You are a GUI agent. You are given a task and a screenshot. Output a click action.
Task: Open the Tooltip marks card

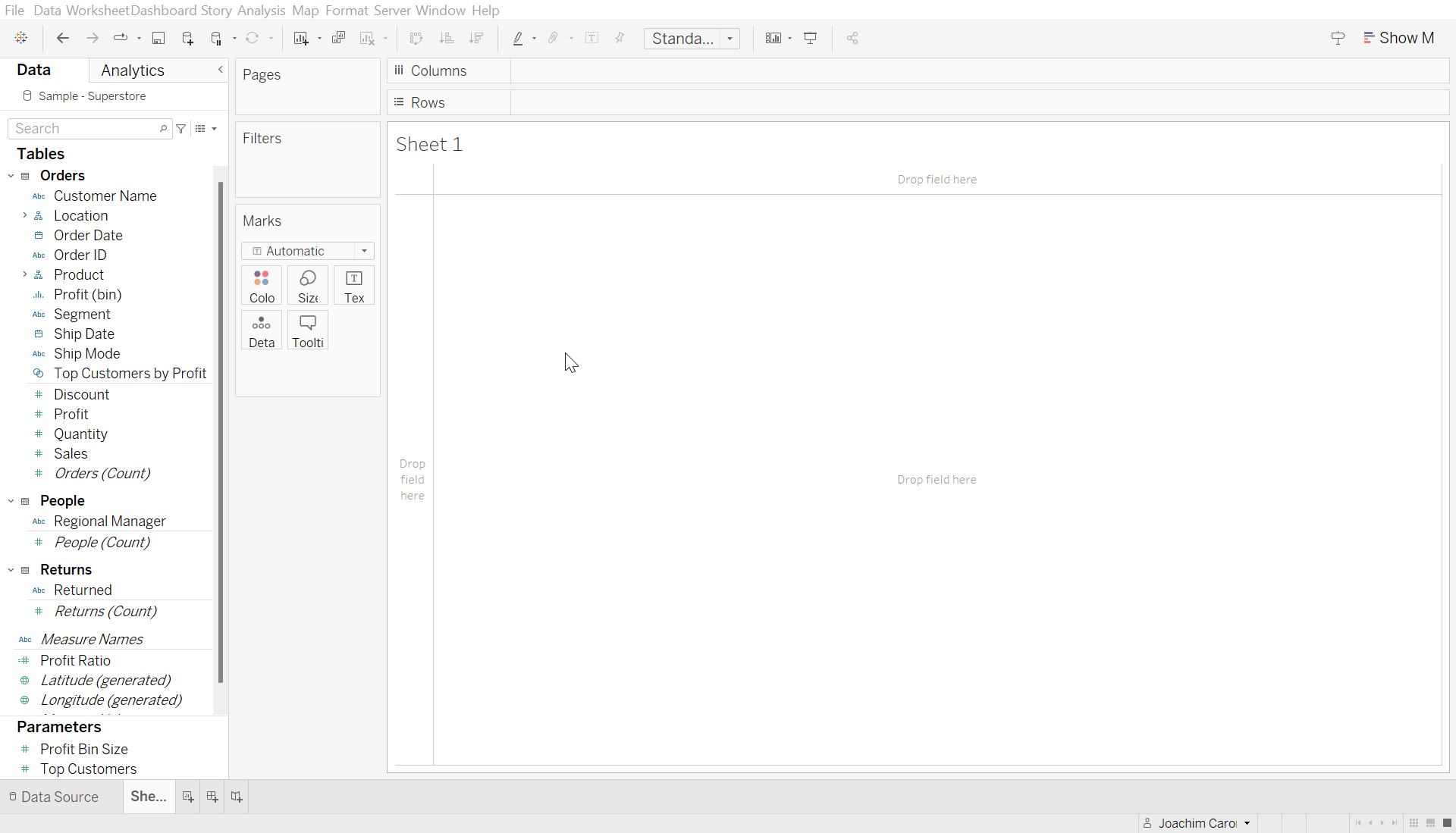tap(308, 330)
